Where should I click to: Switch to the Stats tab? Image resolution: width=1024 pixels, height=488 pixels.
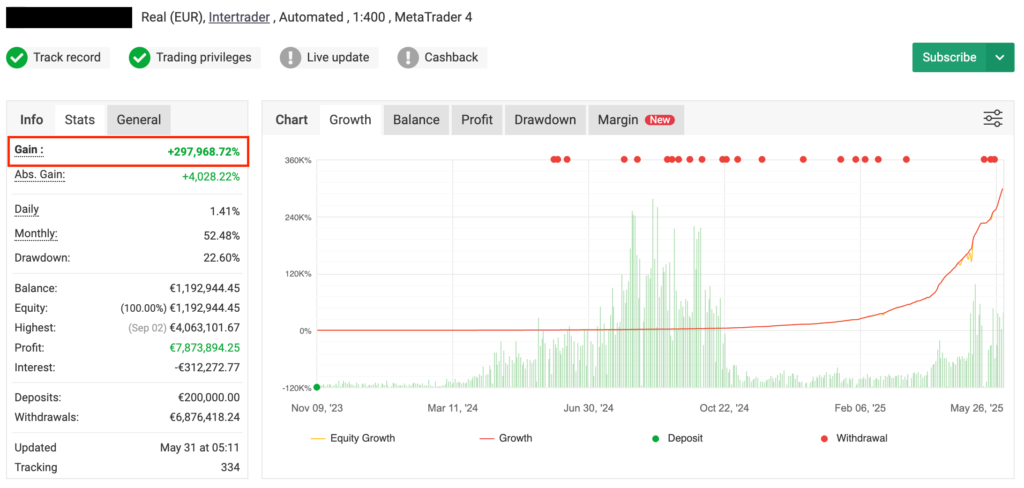point(80,120)
